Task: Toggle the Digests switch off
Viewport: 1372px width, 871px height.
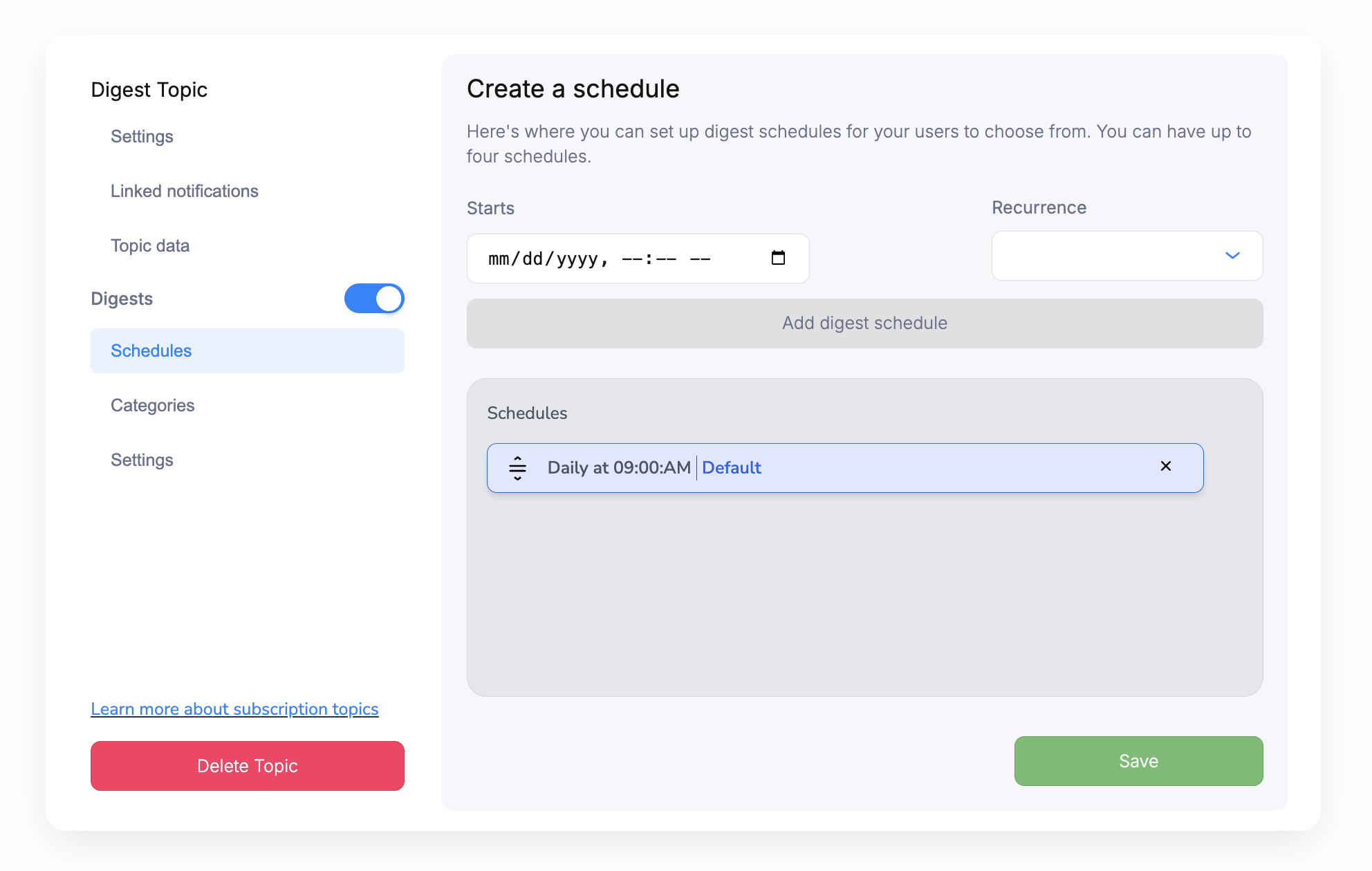Action: (x=374, y=299)
